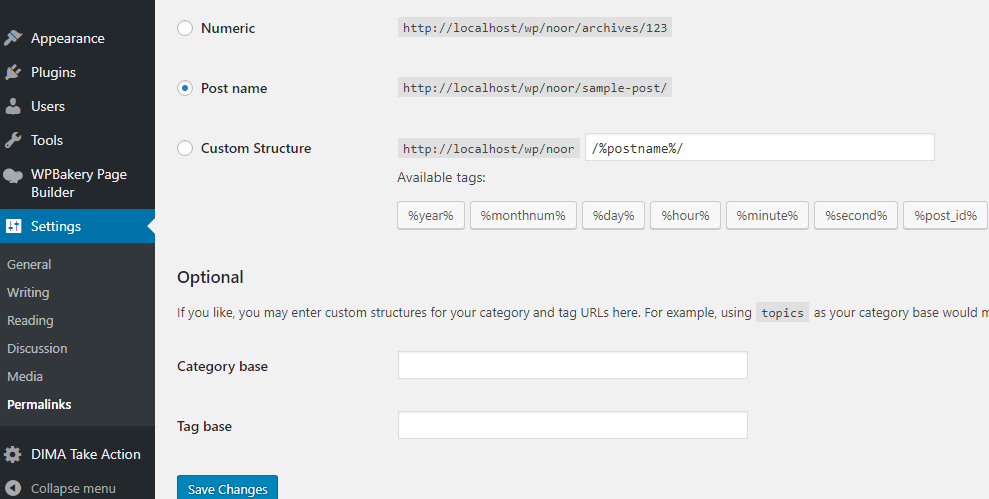Choose the Custom Structure radio option

pyautogui.click(x=185, y=148)
